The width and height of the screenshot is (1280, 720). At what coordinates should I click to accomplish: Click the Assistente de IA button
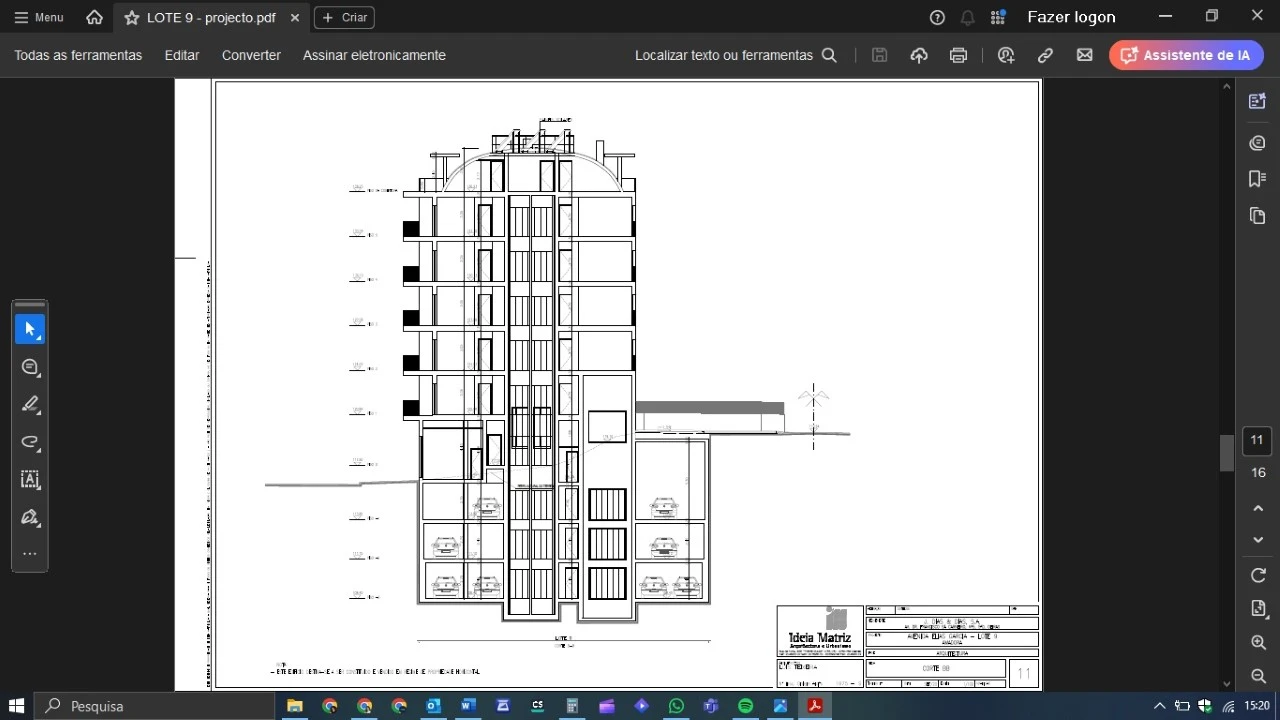coord(1185,55)
